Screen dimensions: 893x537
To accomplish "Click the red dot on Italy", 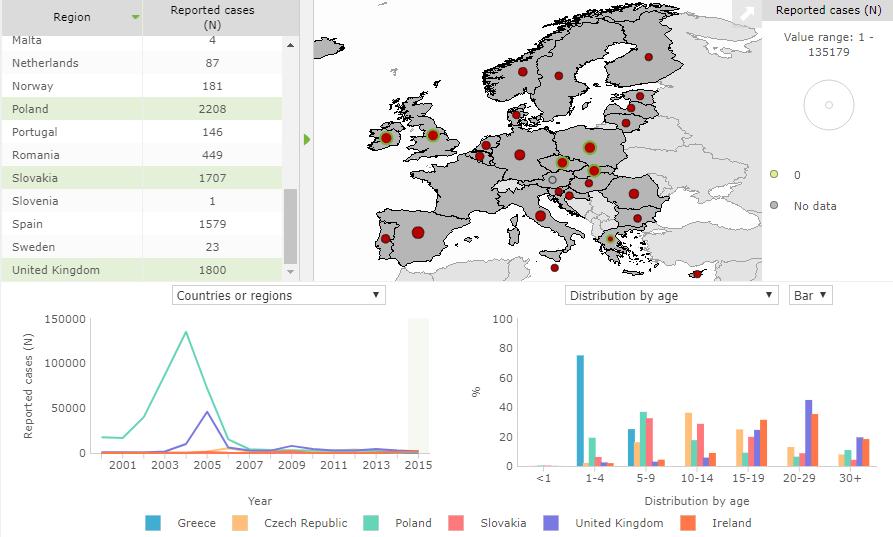I will point(540,216).
